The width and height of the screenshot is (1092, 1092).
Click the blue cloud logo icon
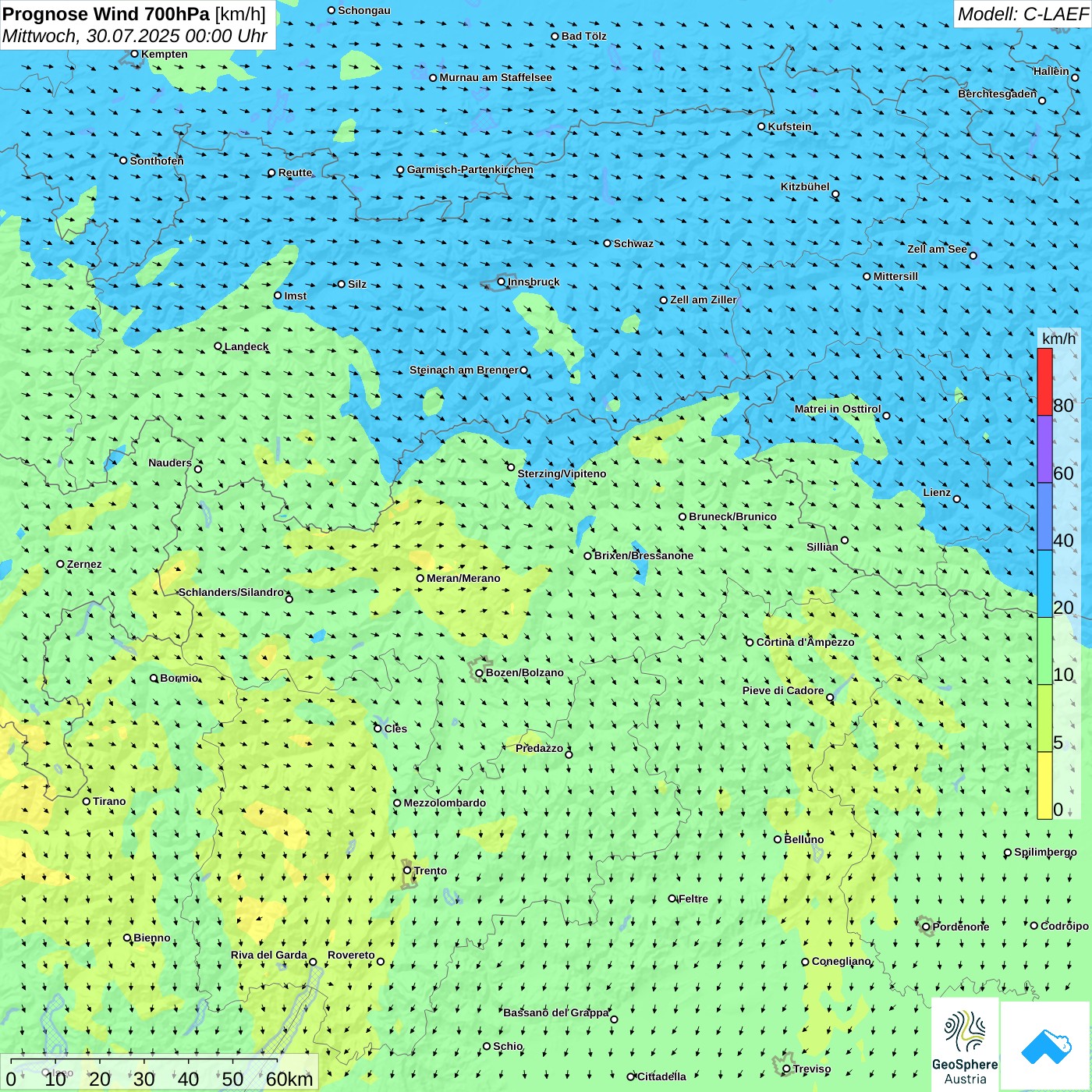click(x=1046, y=1046)
